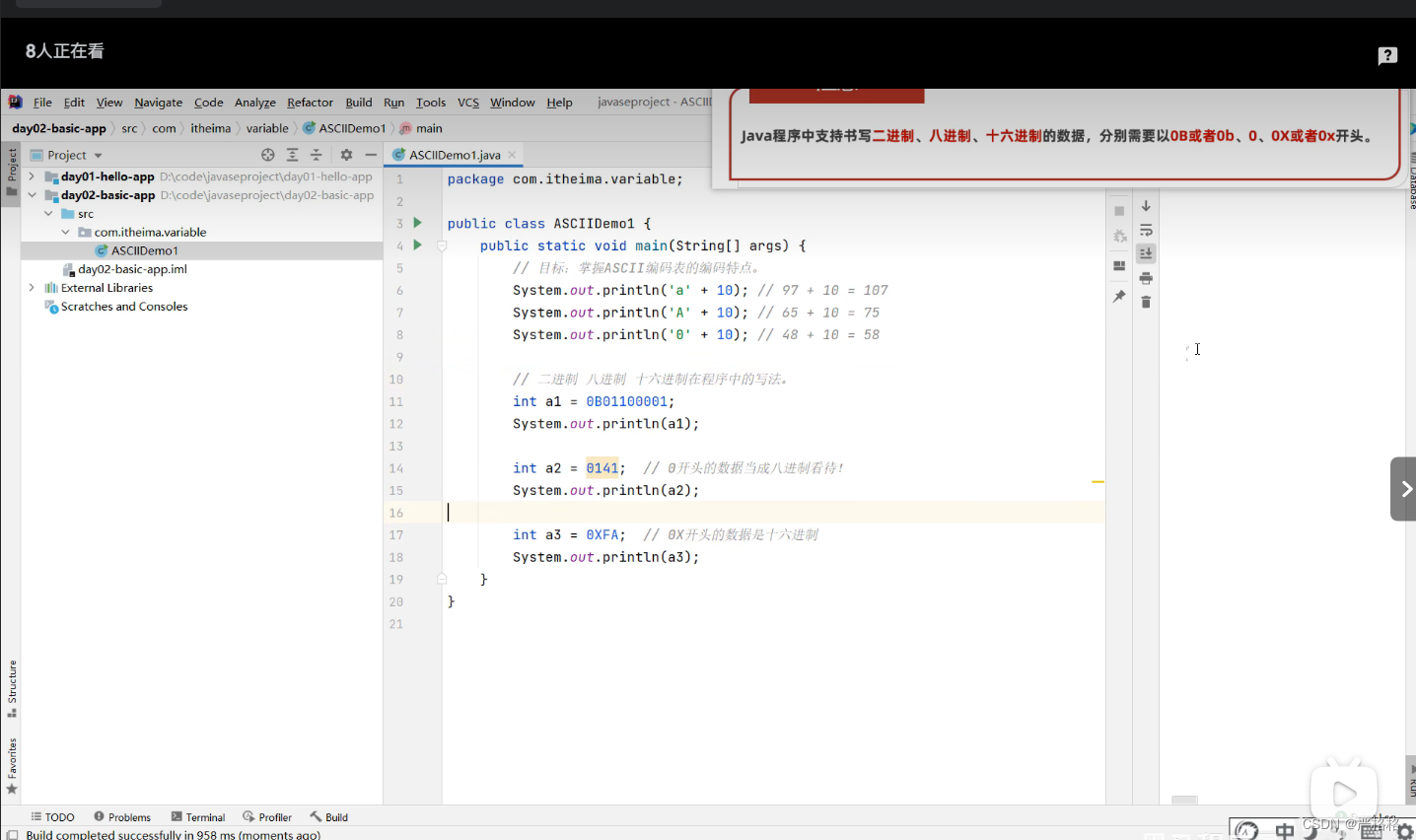1416x840 pixels.
Task: Toggle the Favorites vertical tool button
Action: click(x=12, y=766)
